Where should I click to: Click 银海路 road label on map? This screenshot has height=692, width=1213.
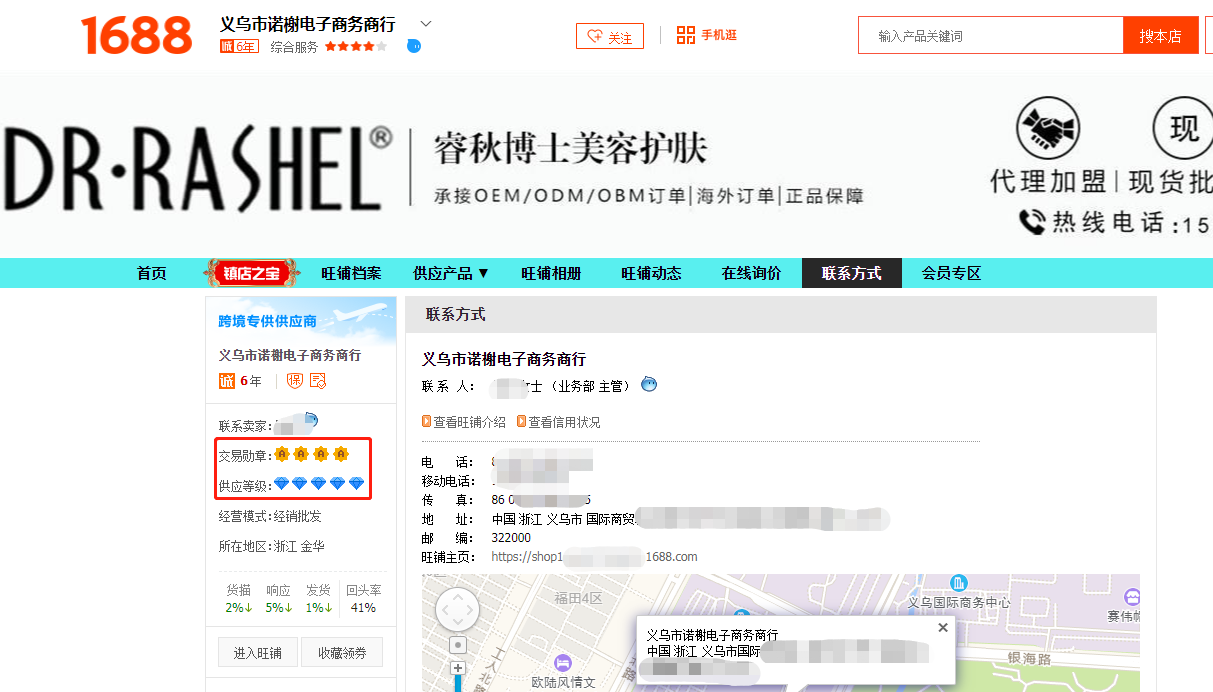[1029, 659]
